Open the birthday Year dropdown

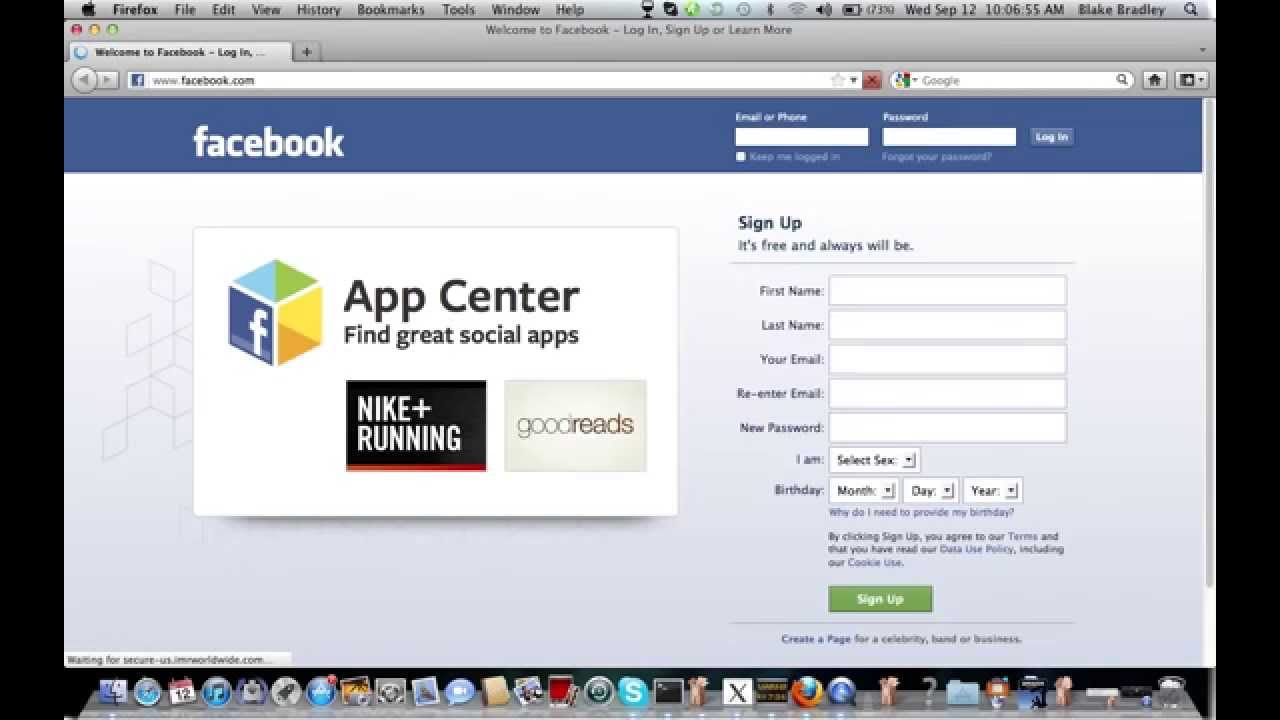click(992, 490)
